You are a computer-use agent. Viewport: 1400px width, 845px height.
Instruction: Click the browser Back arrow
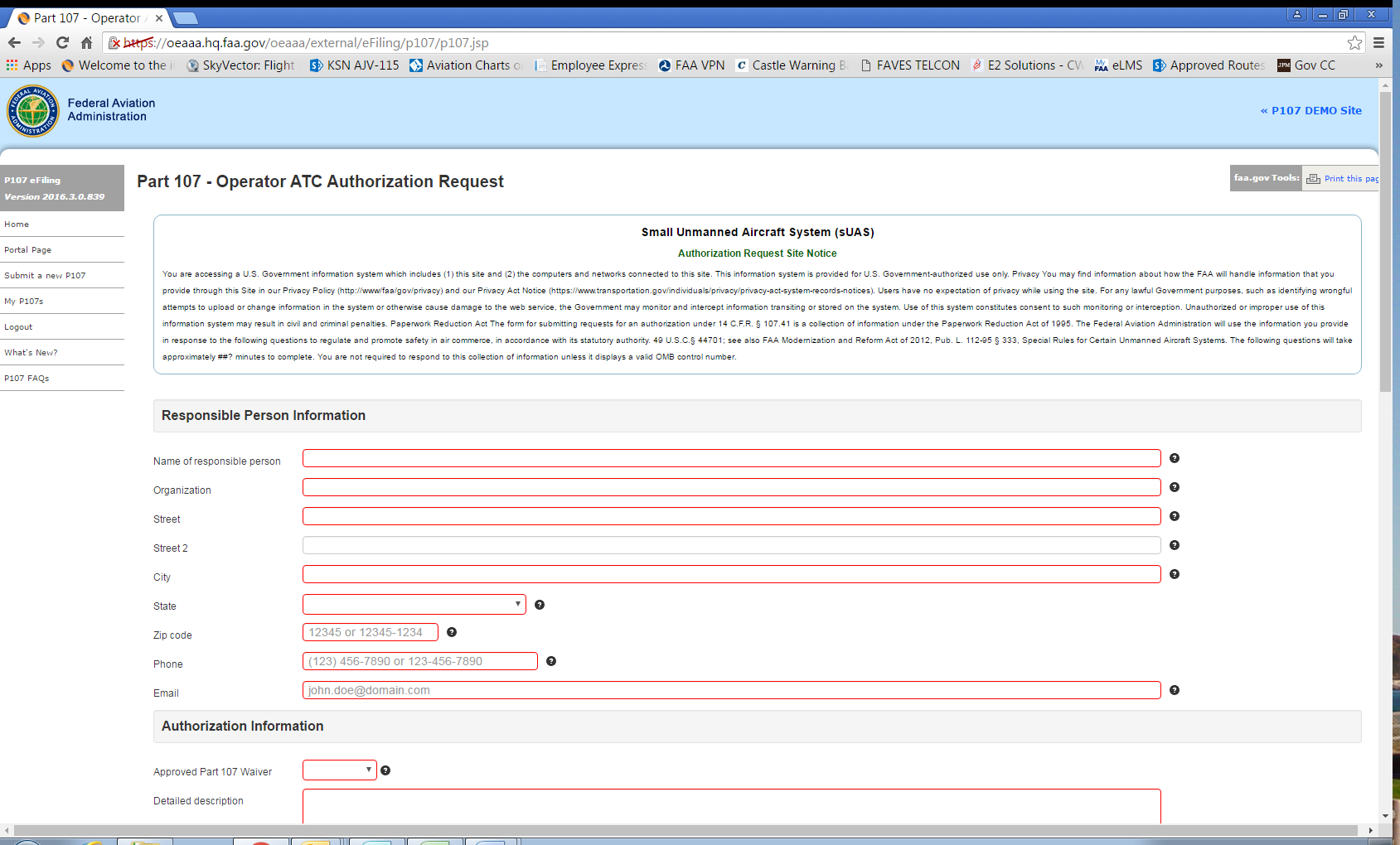14,42
